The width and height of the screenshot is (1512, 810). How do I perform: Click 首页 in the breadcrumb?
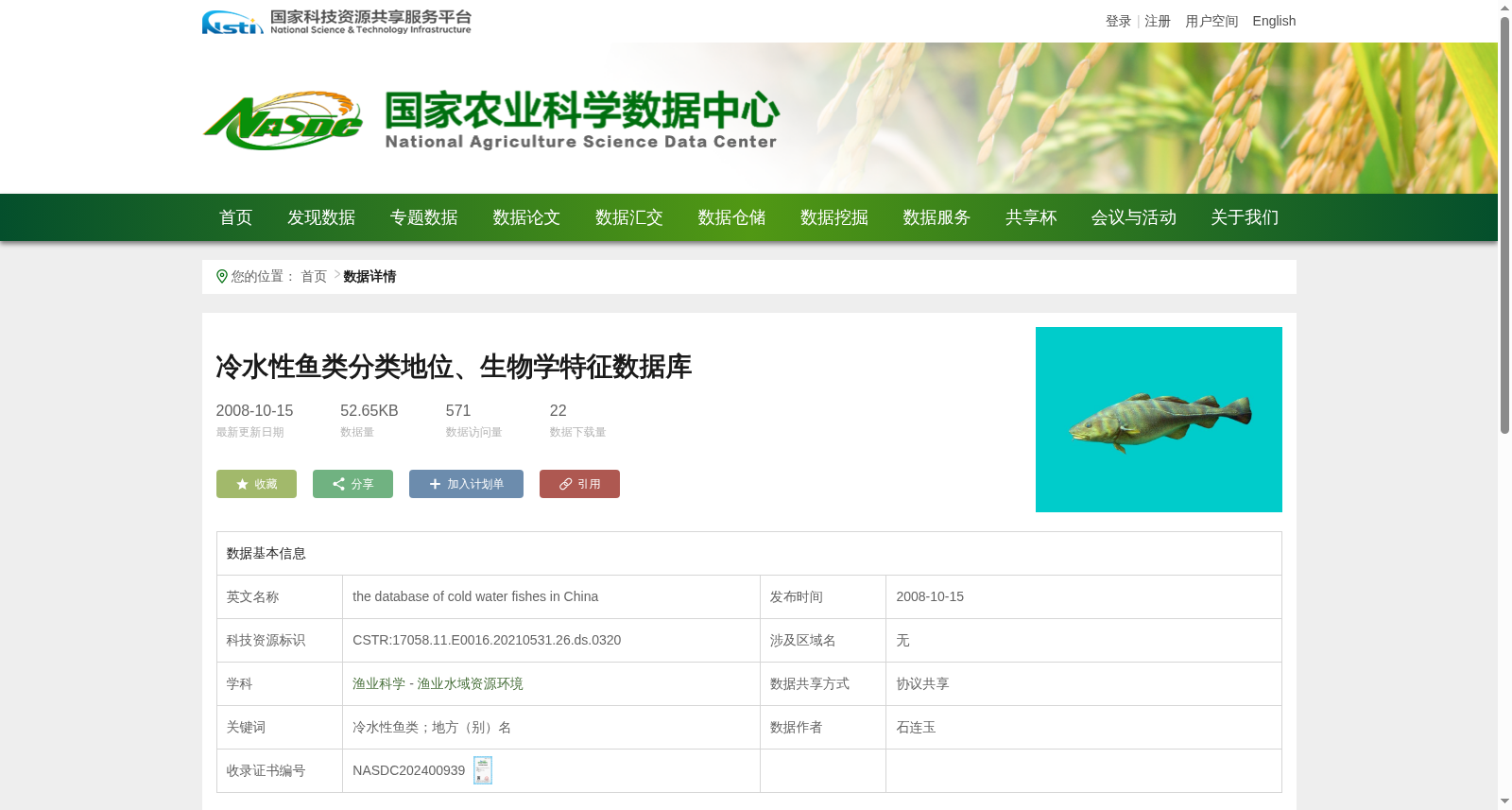314,276
